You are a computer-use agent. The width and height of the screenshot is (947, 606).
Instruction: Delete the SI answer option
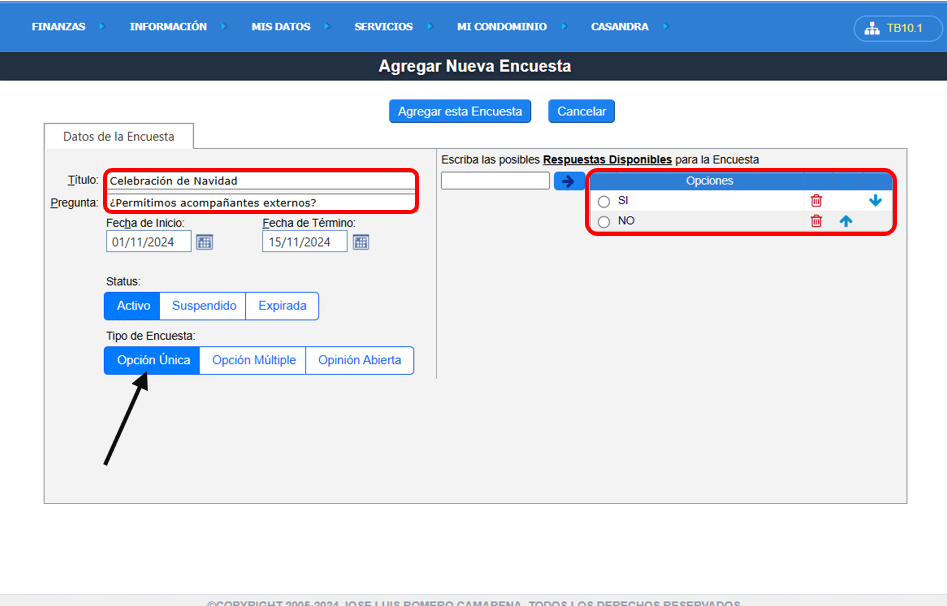click(816, 201)
